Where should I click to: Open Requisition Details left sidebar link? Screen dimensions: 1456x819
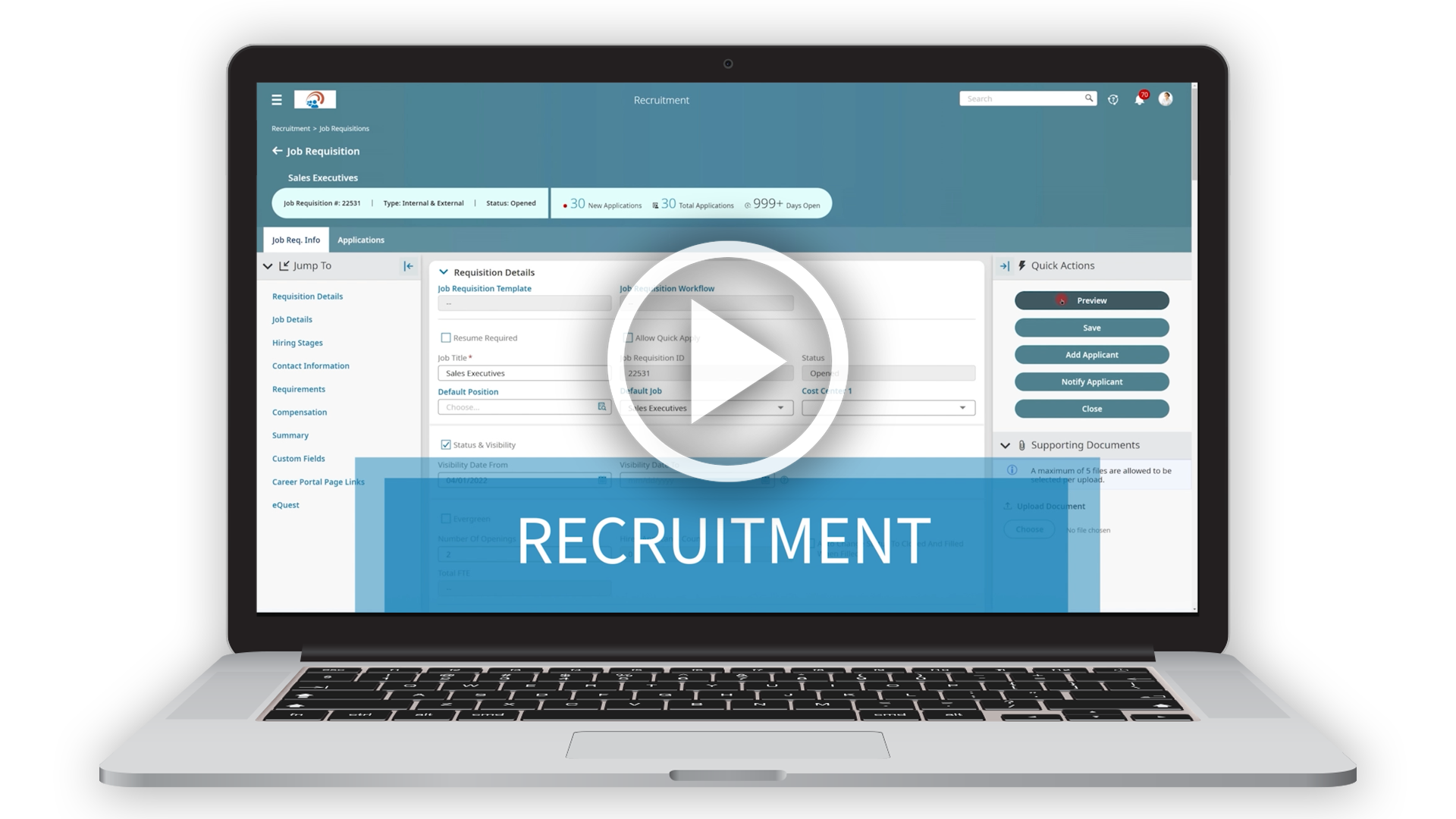click(x=308, y=296)
